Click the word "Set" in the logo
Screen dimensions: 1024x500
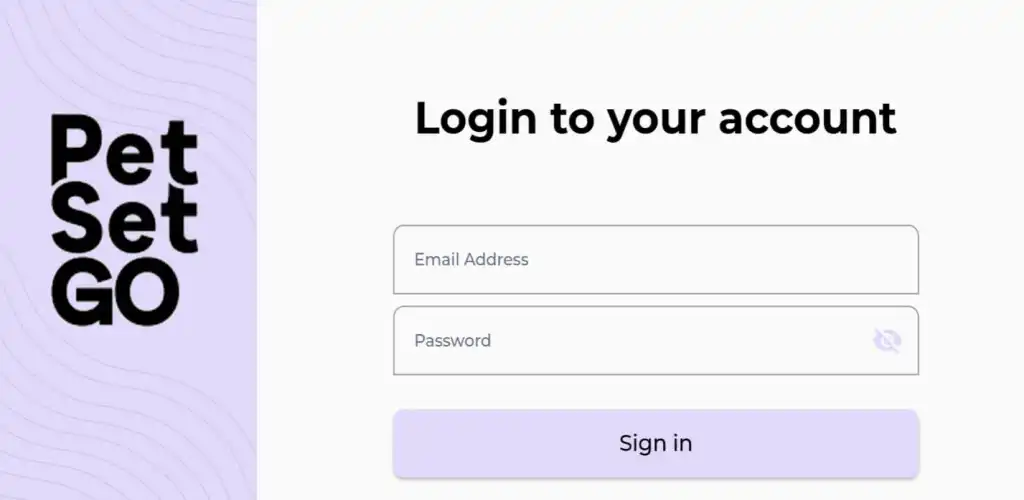[x=124, y=222]
